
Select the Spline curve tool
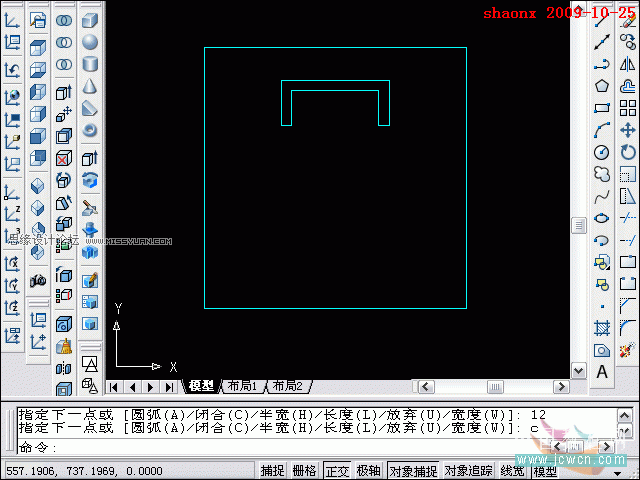pos(602,196)
